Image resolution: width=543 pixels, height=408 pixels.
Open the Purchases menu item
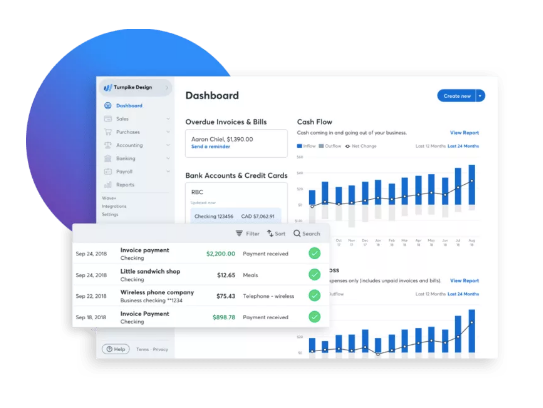click(128, 132)
